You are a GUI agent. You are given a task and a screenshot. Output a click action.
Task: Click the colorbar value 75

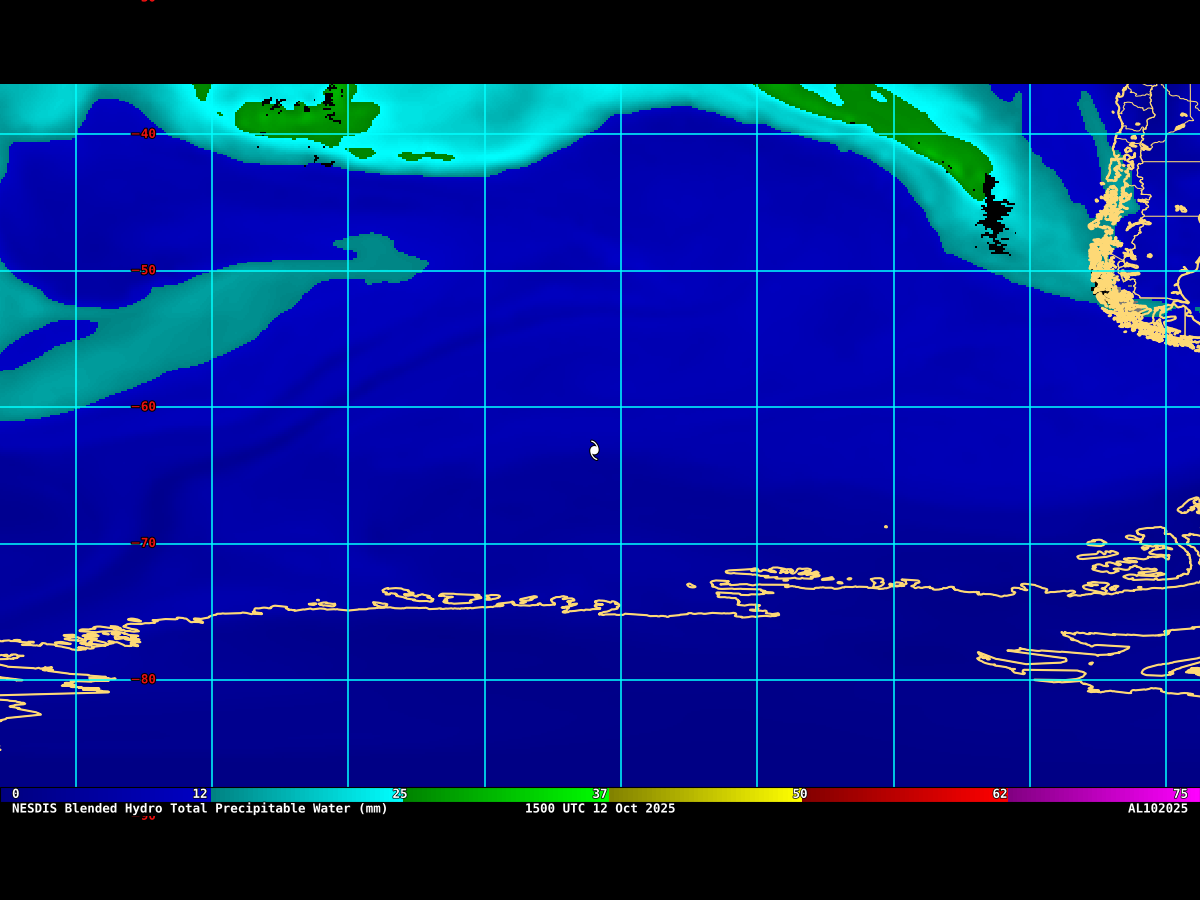click(1180, 794)
